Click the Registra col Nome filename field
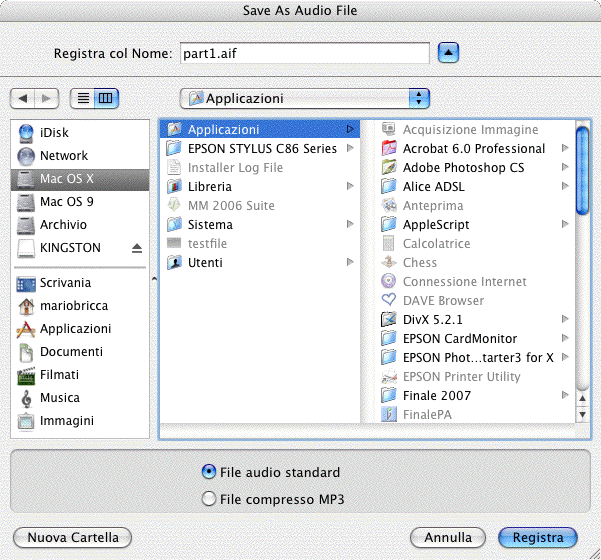601x560 pixels. pos(303,52)
